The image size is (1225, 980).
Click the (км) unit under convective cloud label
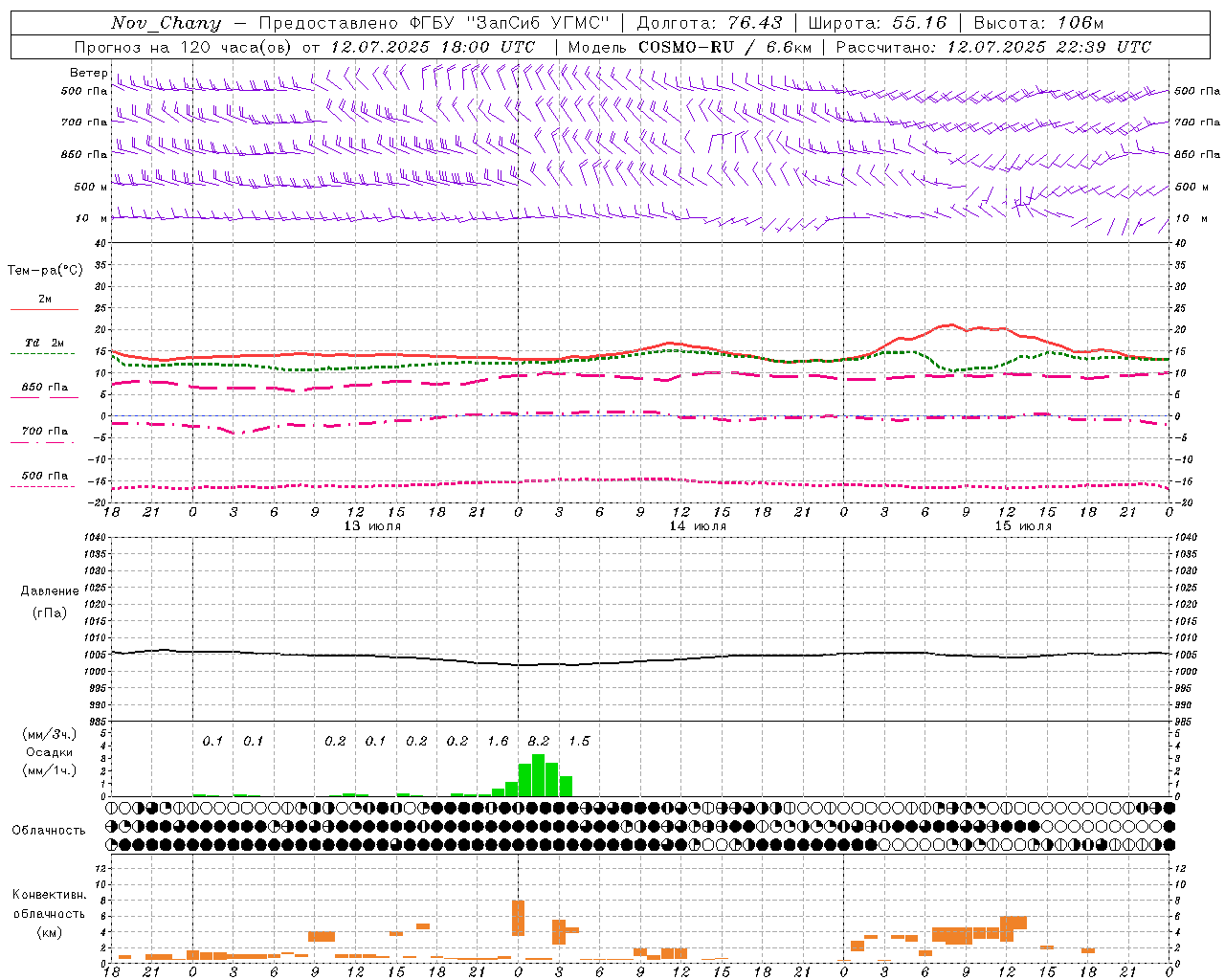49,933
